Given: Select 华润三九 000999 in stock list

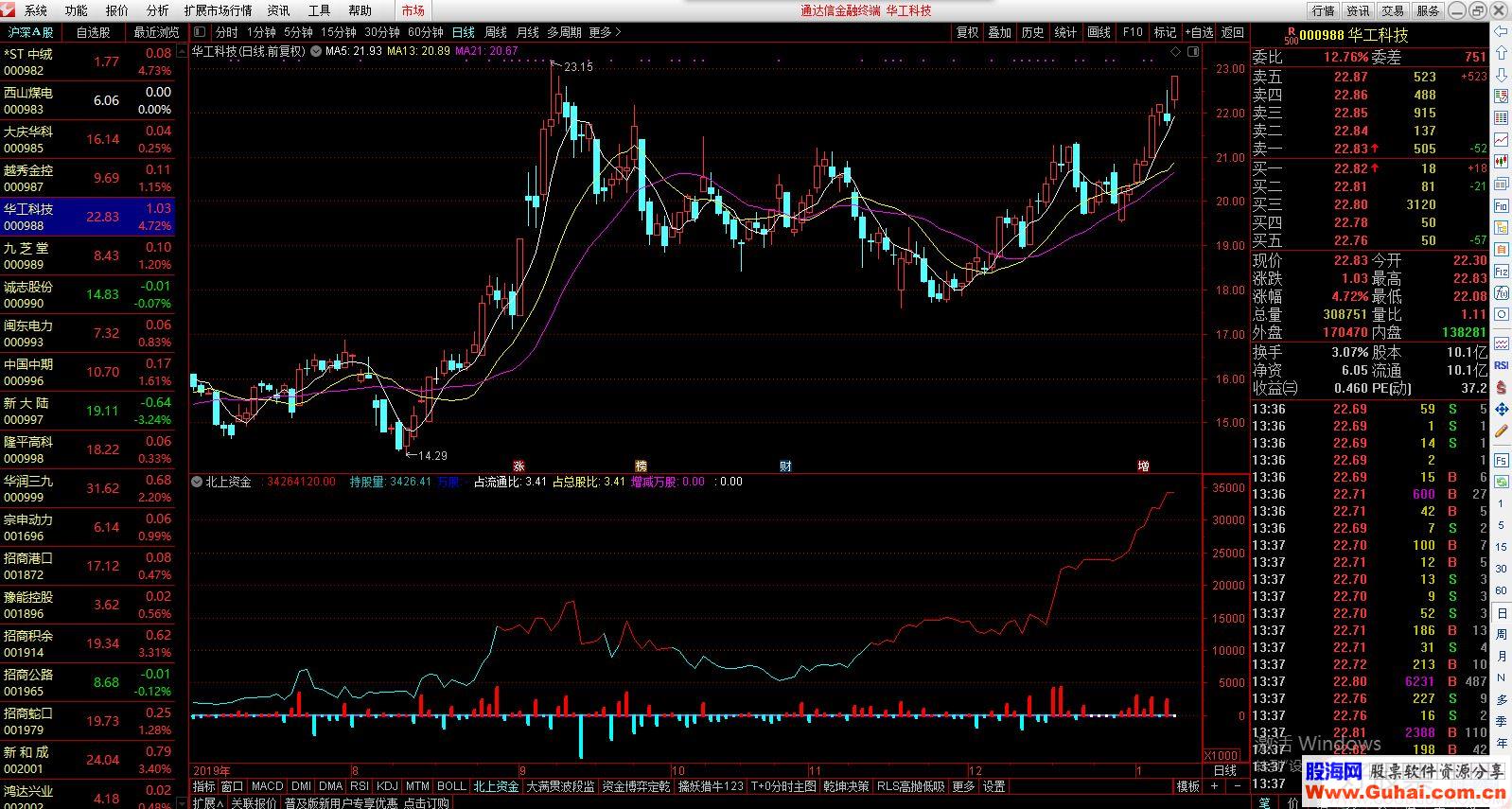Looking at the screenshot, I should click(x=88, y=488).
